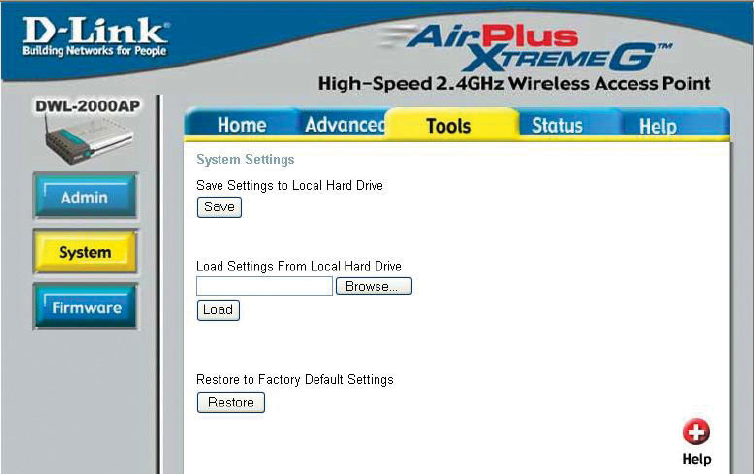Click Browse to choose settings file
This screenshot has height=474, width=754.
[374, 287]
